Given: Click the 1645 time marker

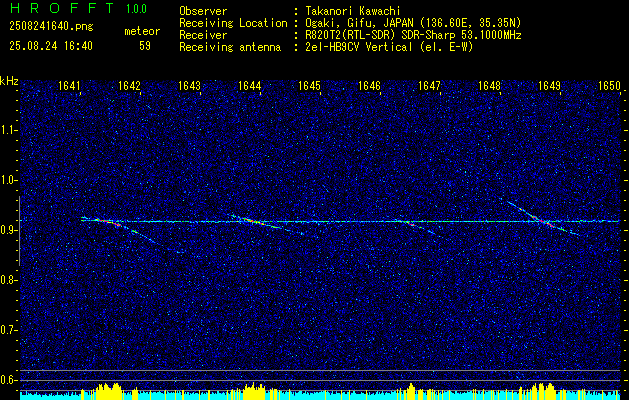Looking at the screenshot, I should coord(309,86).
